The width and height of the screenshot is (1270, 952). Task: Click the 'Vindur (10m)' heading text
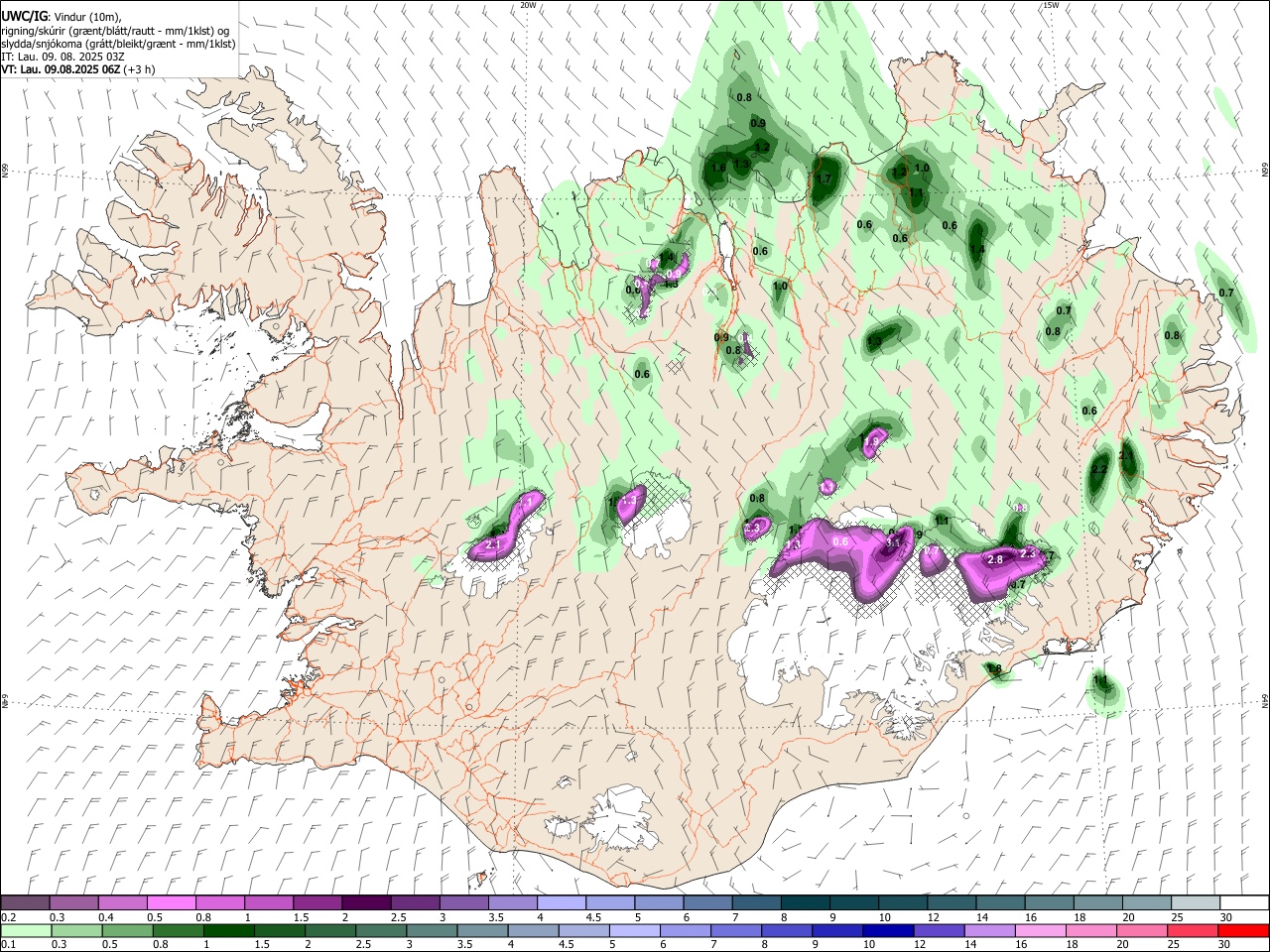[86, 17]
